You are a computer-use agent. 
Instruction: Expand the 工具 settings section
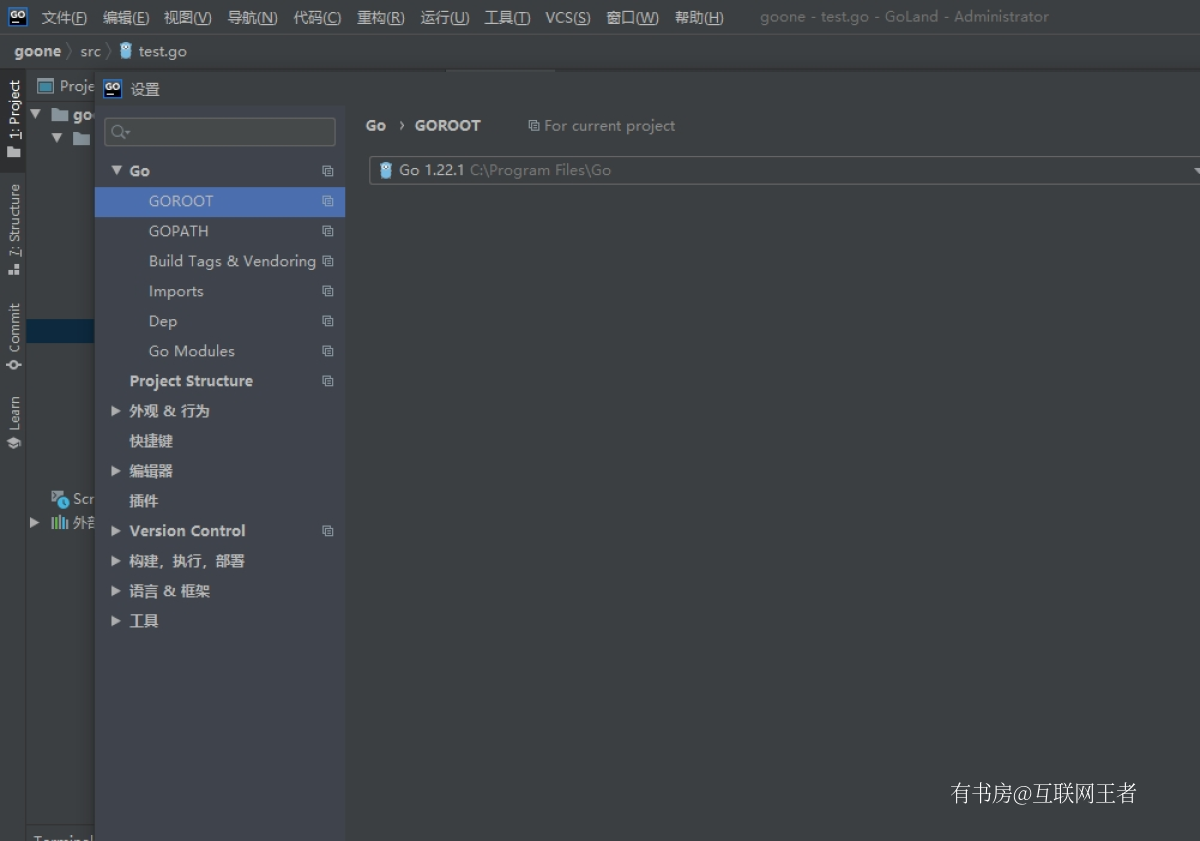(x=116, y=621)
